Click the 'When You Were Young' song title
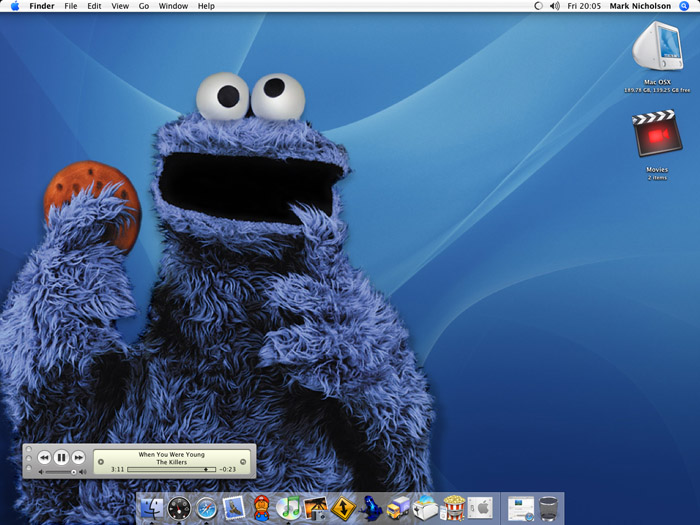 click(x=171, y=454)
